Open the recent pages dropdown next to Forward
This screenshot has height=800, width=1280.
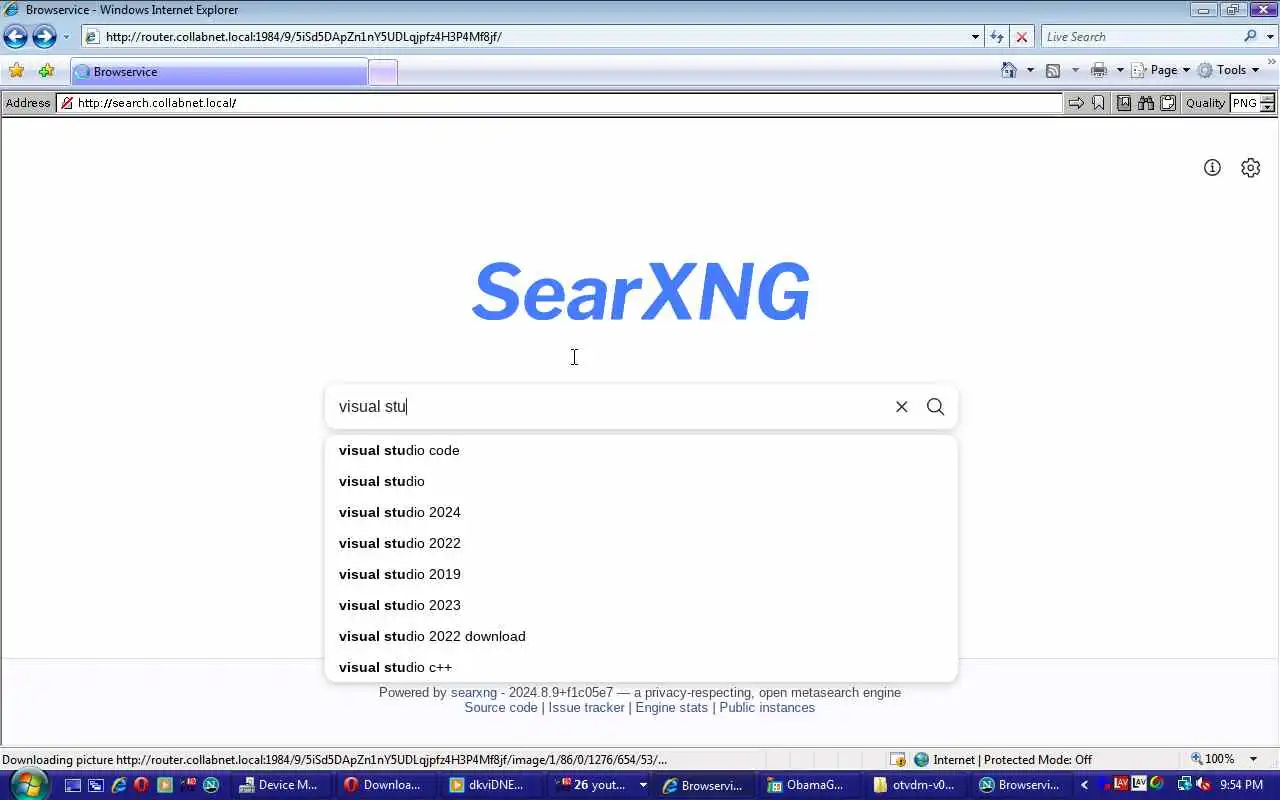(x=66, y=37)
